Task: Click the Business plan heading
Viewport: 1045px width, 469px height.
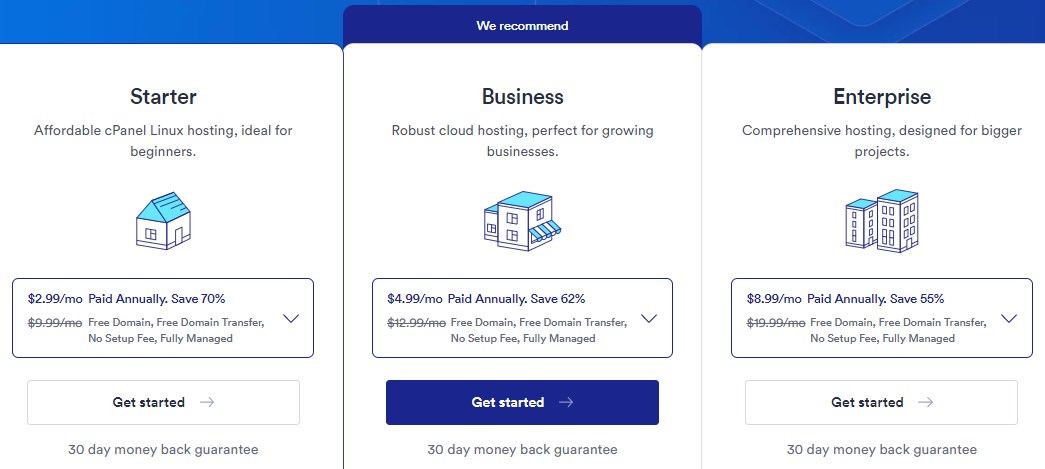Action: [522, 97]
